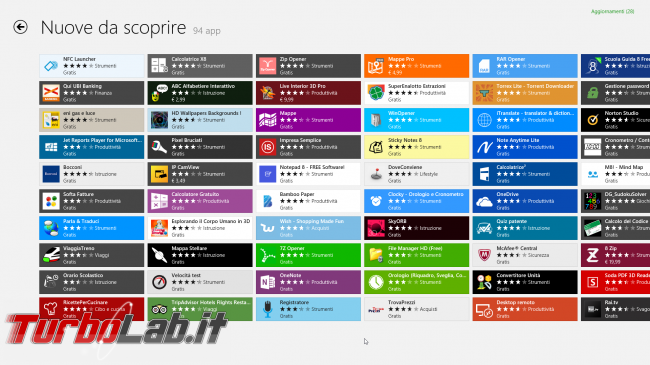Image resolution: width=650 pixels, height=365 pixels.
Task: Click the Jet Reports Player title
Action: coord(102,140)
